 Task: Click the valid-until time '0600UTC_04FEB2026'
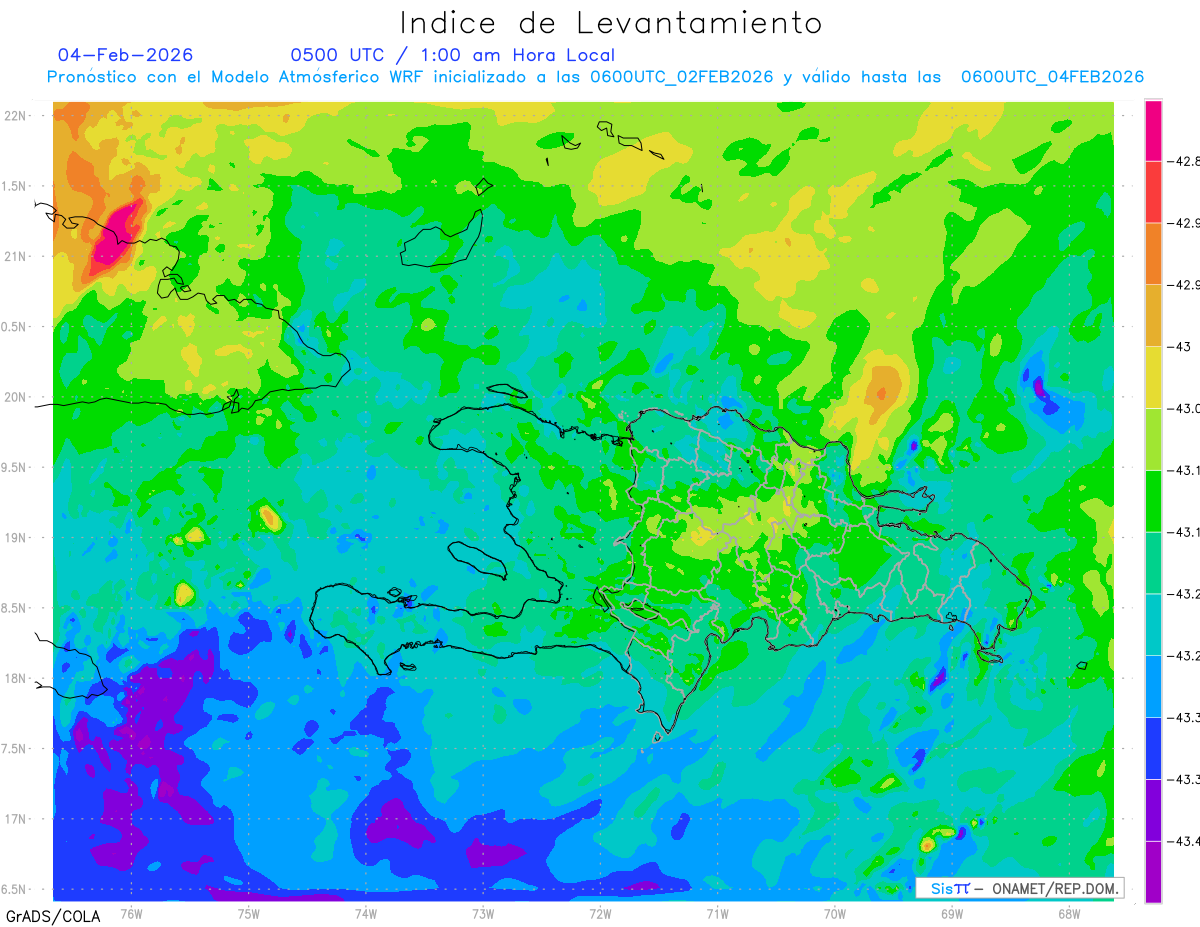click(x=1052, y=77)
